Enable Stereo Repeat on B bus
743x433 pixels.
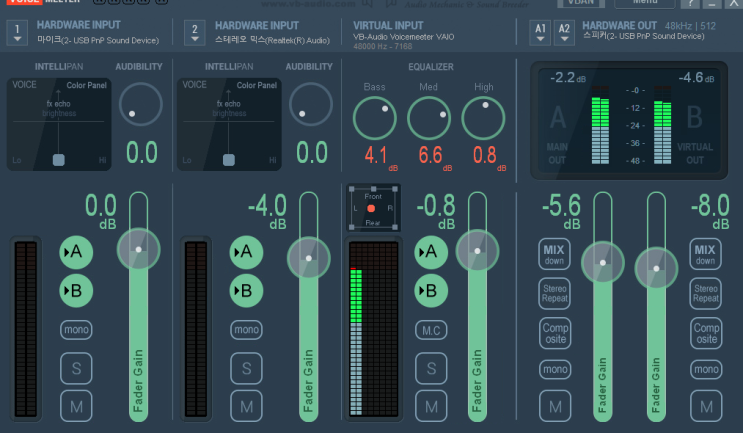coord(706,293)
